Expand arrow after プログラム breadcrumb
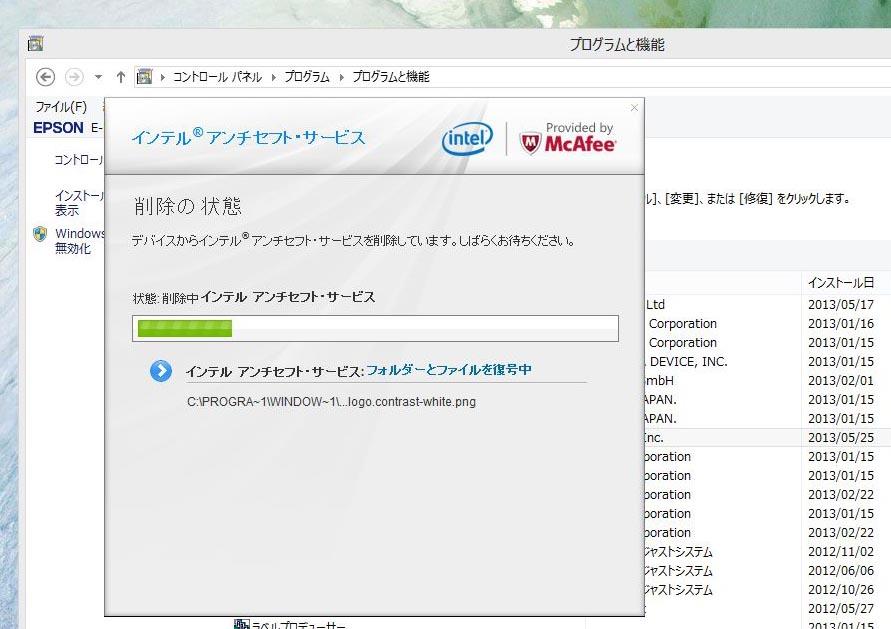 tap(342, 77)
